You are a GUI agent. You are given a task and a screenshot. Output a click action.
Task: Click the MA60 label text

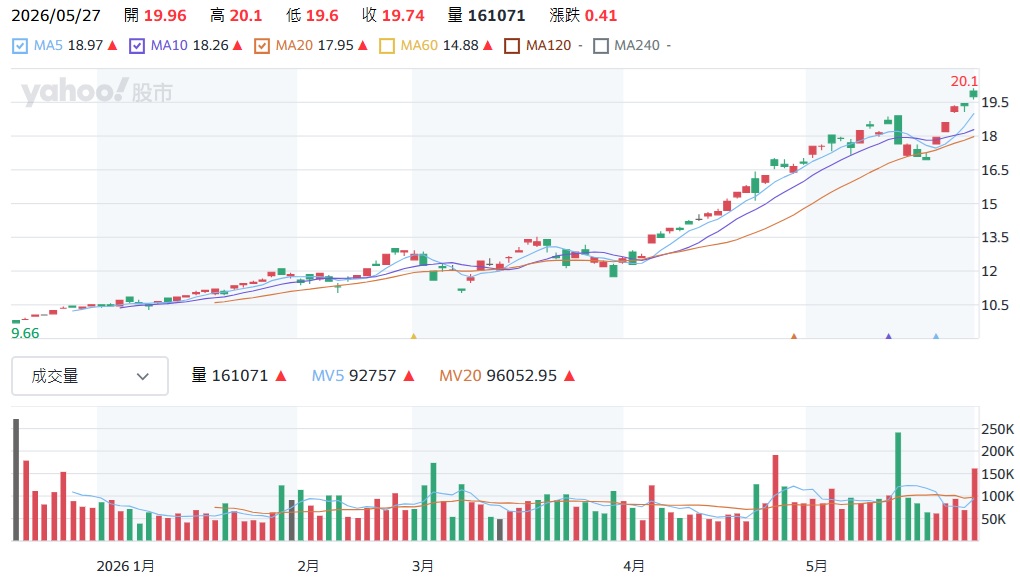click(x=420, y=46)
